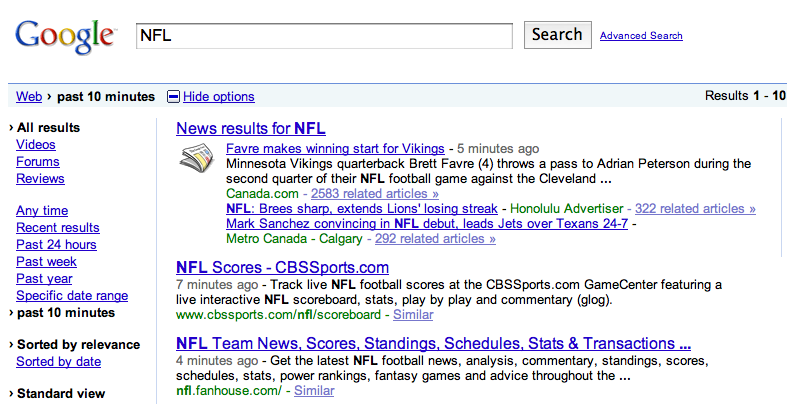The width and height of the screenshot is (787, 404).
Task: Open the Specific date range option
Action: pyautogui.click(x=72, y=296)
